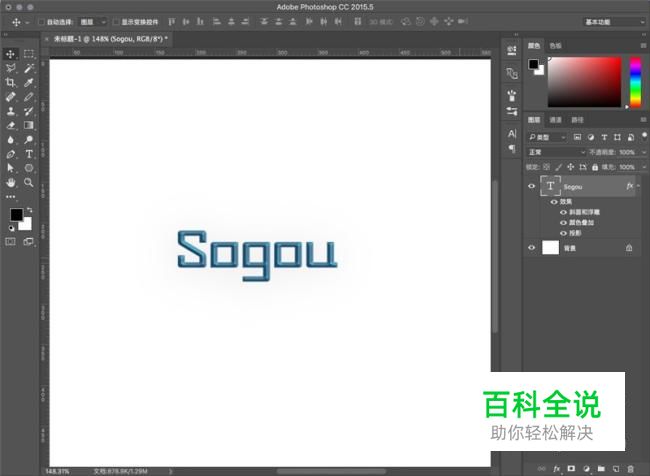Select the Magic Wand tool
650x476 pixels.
pyautogui.click(x=29, y=68)
